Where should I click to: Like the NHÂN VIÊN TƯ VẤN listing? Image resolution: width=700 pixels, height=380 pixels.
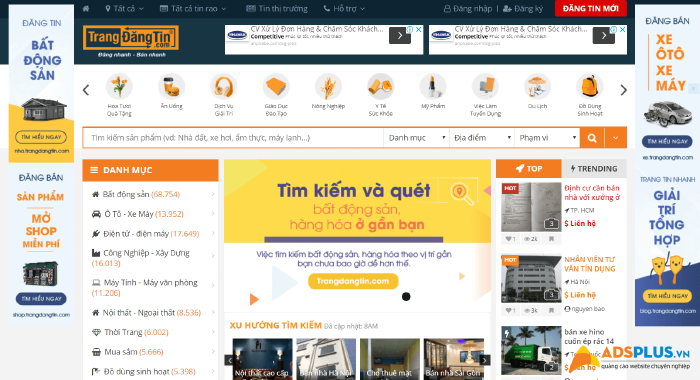[x=510, y=310]
